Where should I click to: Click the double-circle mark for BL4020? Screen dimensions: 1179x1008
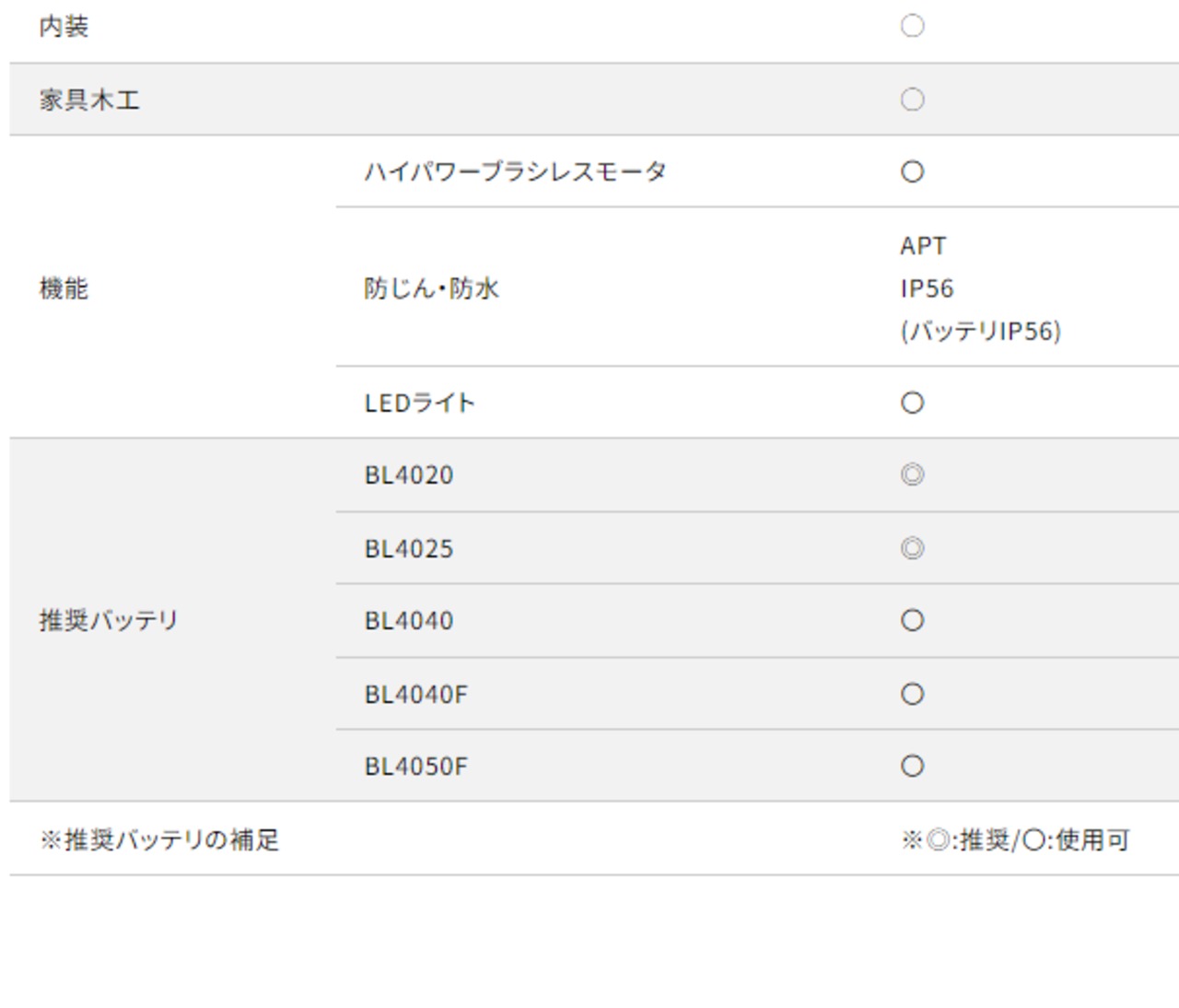[912, 475]
